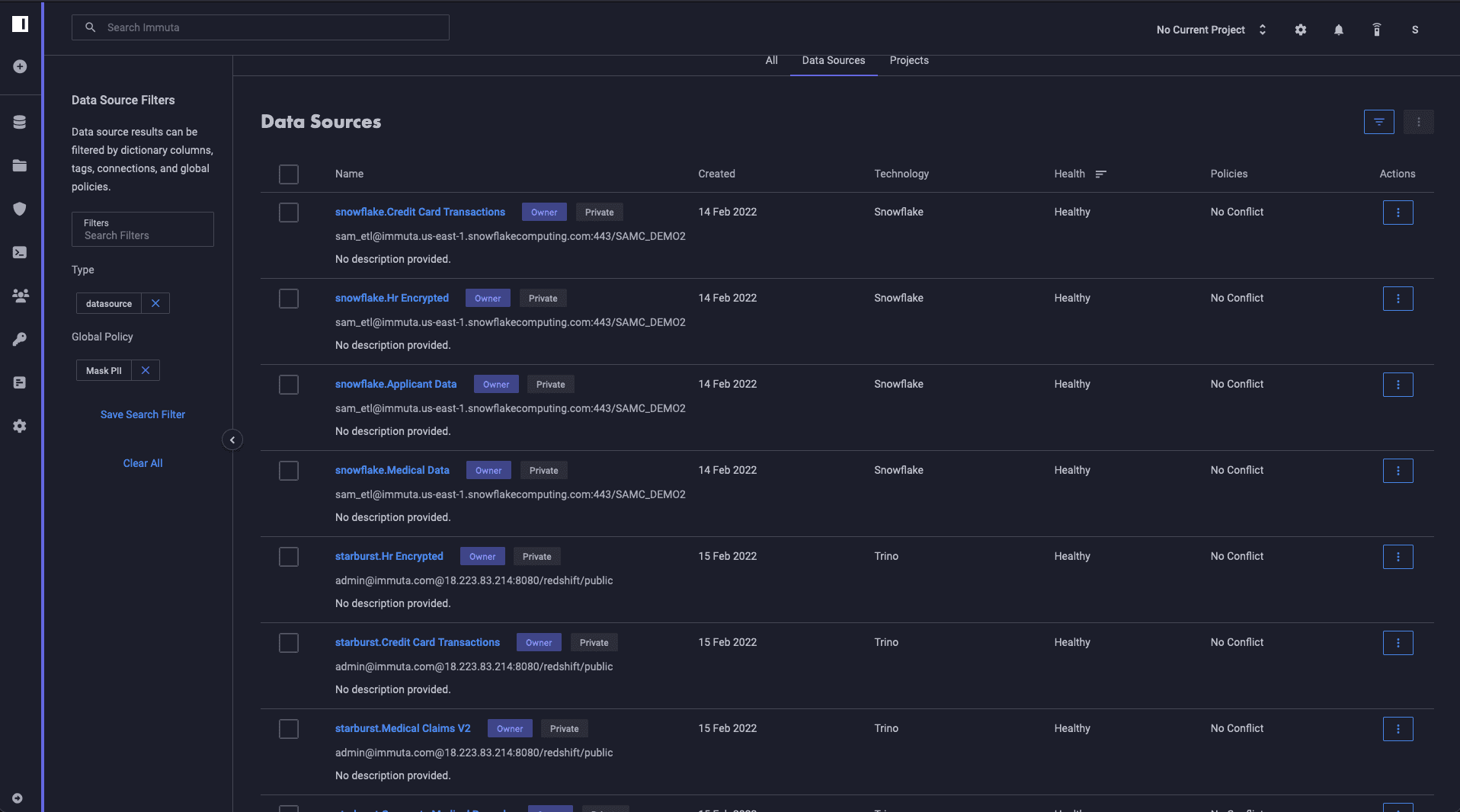Open notifications bell icon
The height and width of the screenshot is (812, 1460).
[x=1338, y=30]
